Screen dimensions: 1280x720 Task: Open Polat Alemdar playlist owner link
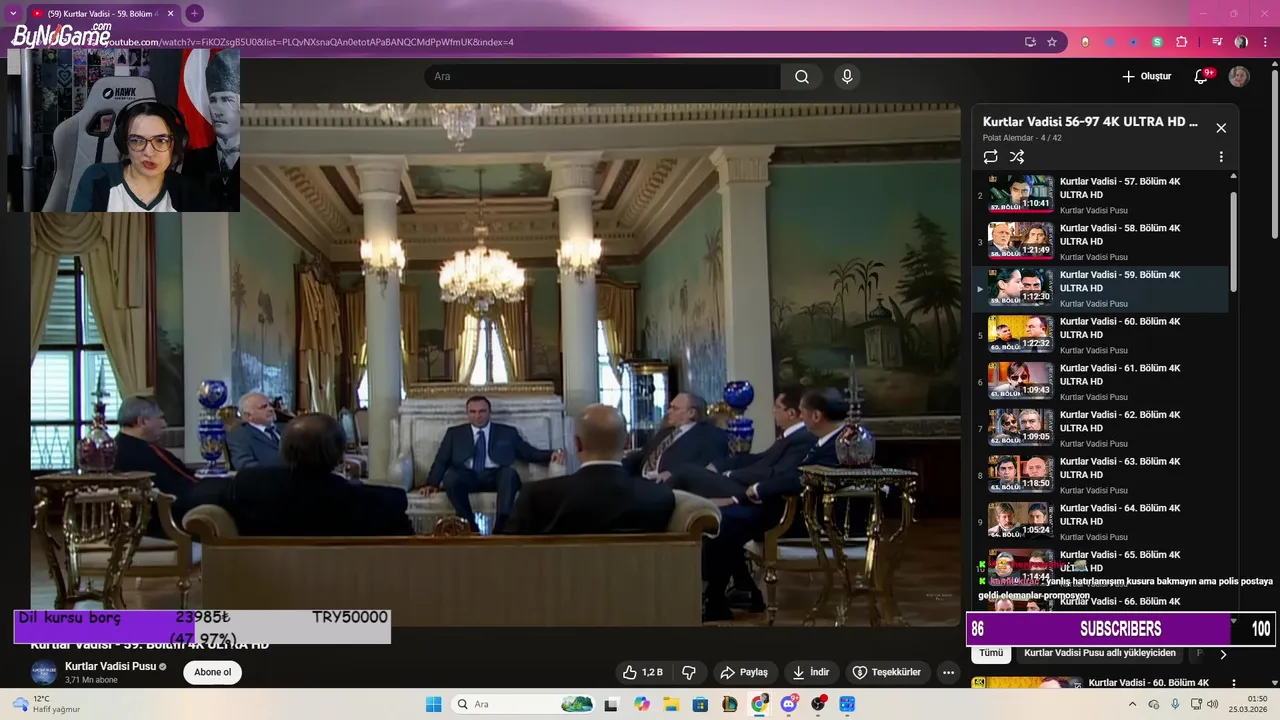1008,138
